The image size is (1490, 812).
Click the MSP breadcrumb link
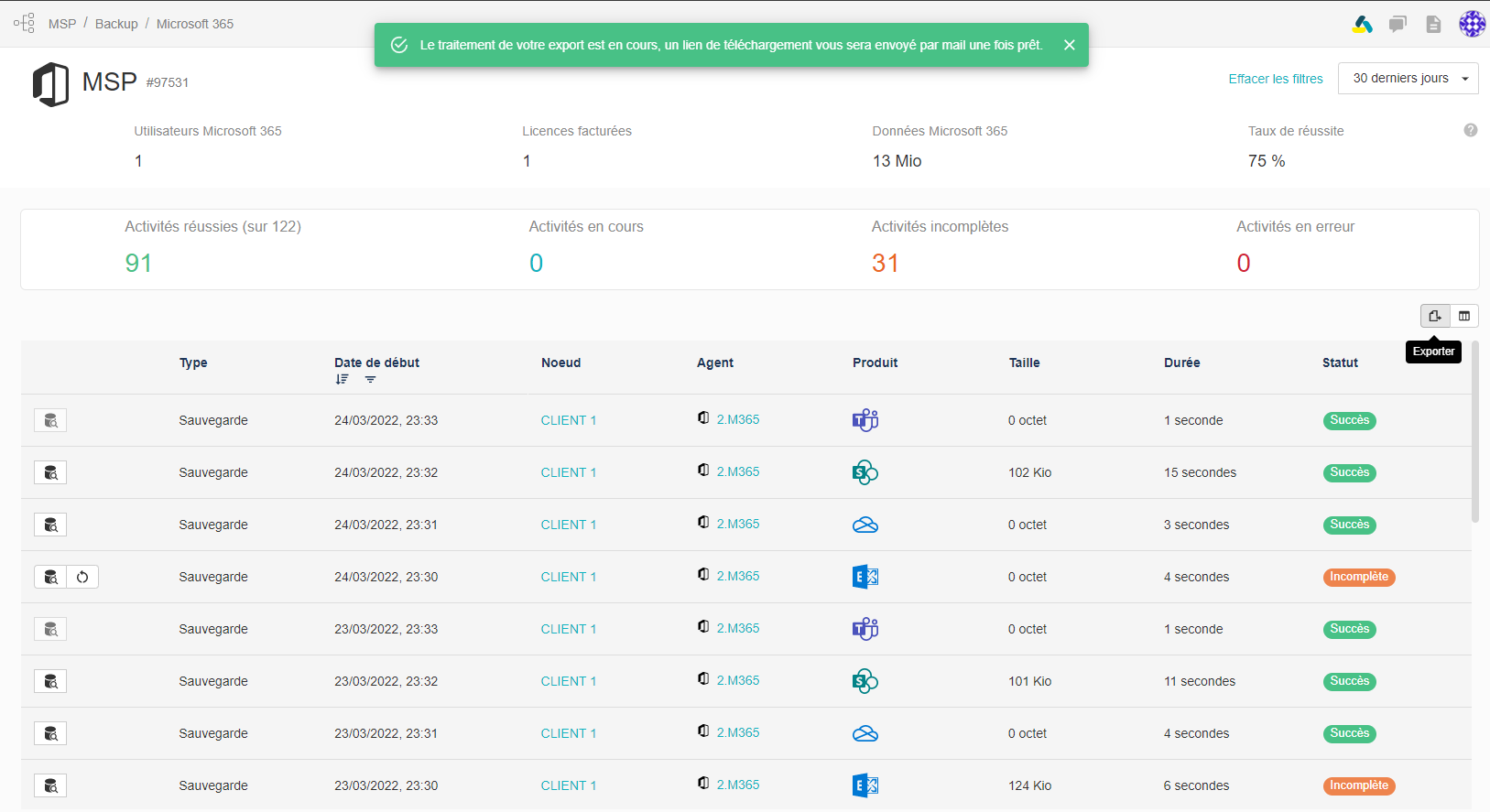62,24
